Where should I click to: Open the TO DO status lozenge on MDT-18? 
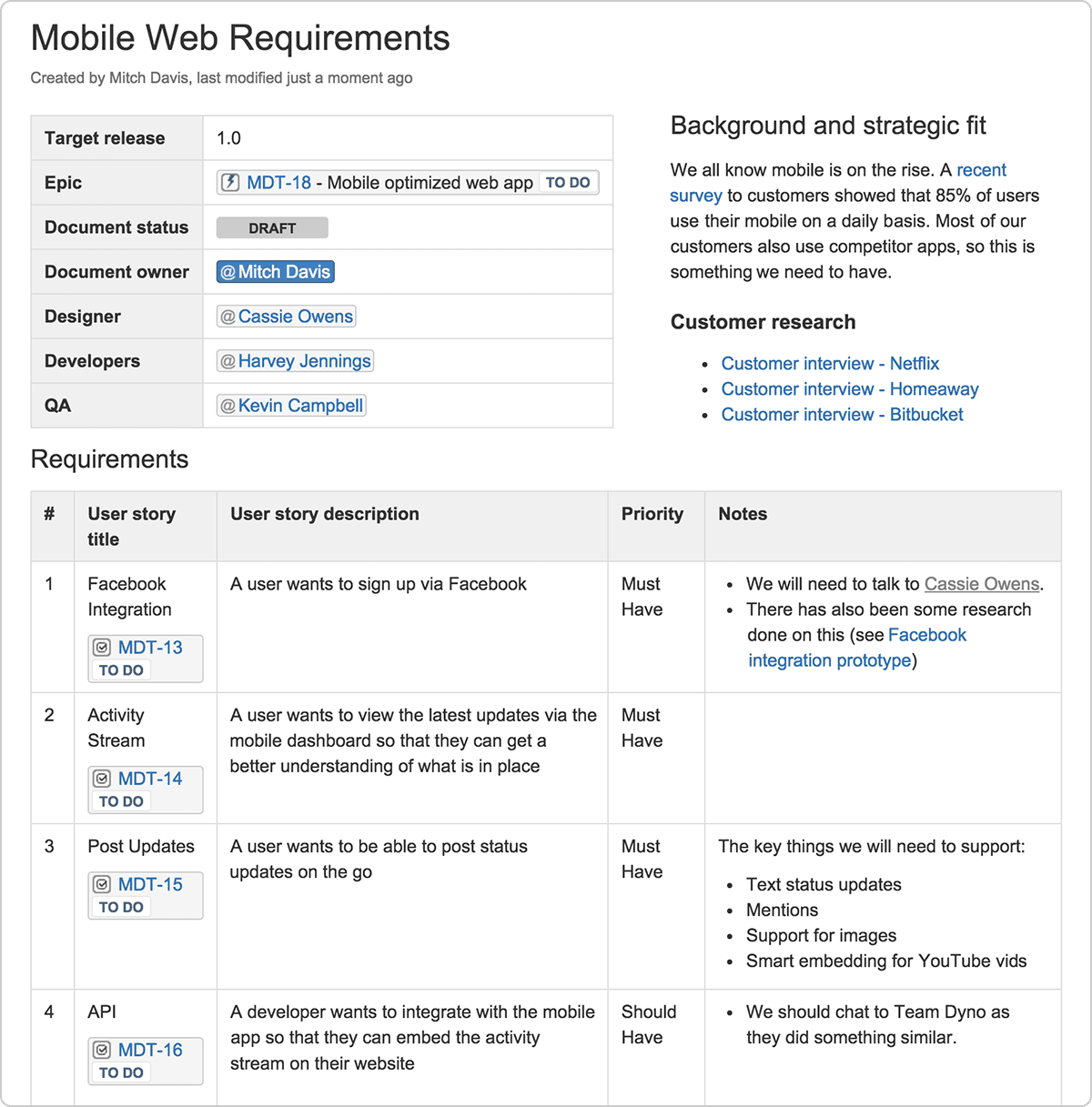click(568, 182)
